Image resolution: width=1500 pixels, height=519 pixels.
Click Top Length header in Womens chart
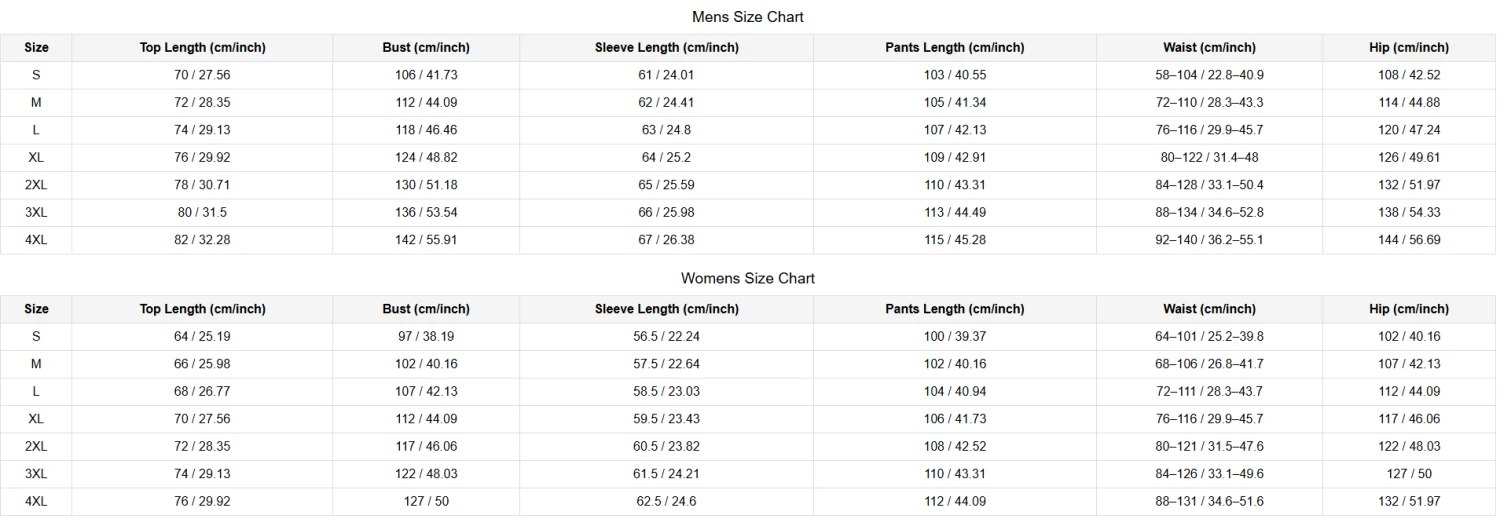pyautogui.click(x=202, y=309)
